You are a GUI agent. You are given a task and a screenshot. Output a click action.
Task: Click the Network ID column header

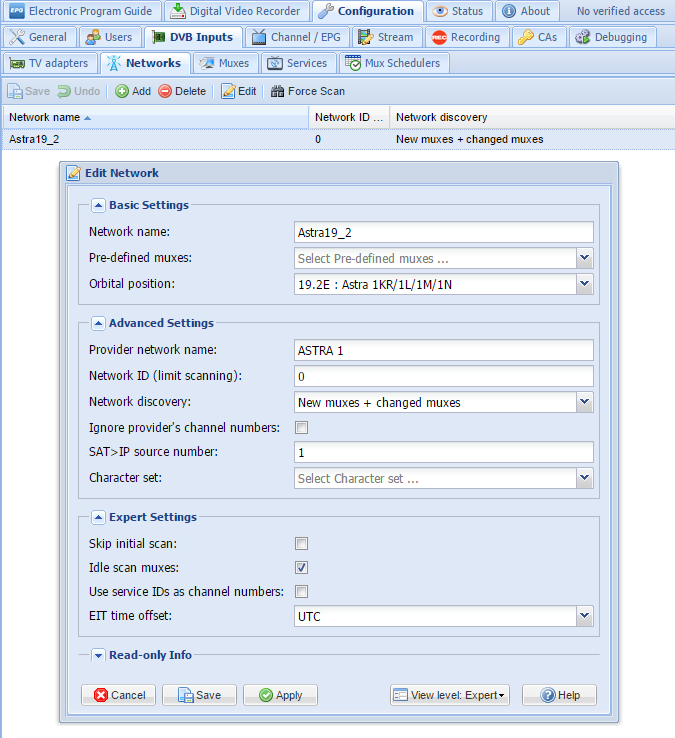click(x=349, y=117)
